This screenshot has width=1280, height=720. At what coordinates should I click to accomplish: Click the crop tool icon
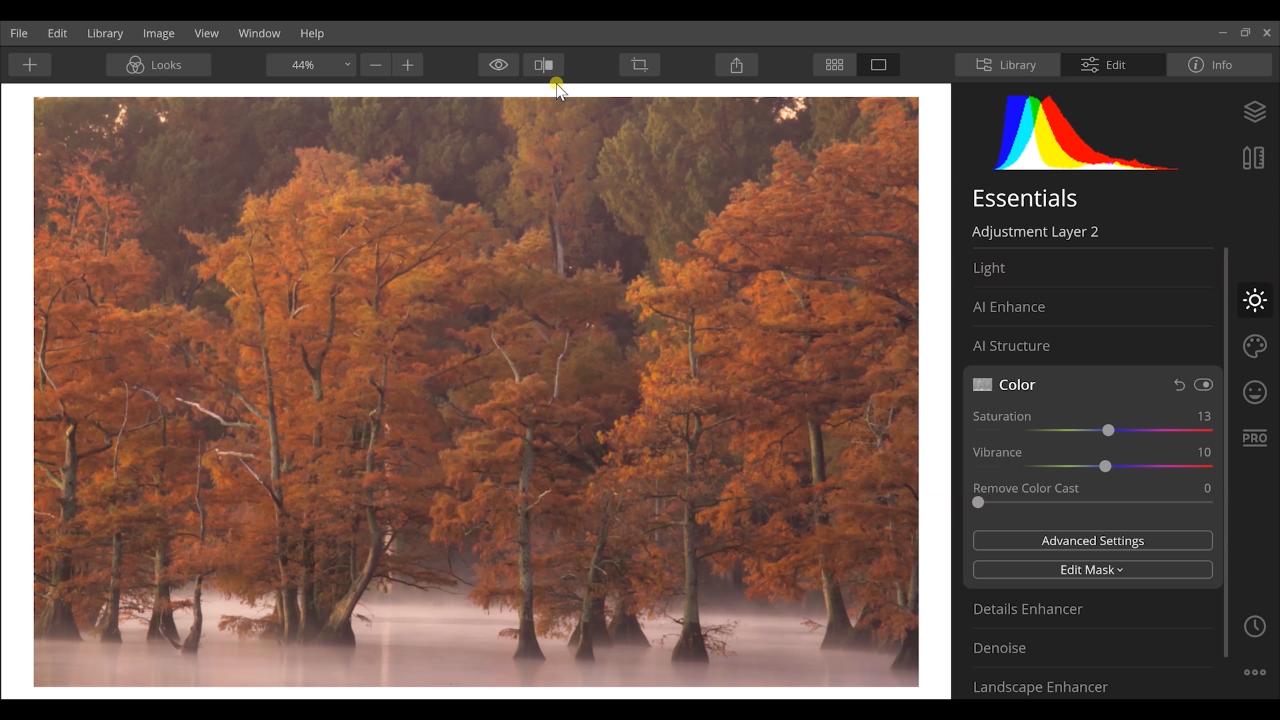click(x=640, y=65)
